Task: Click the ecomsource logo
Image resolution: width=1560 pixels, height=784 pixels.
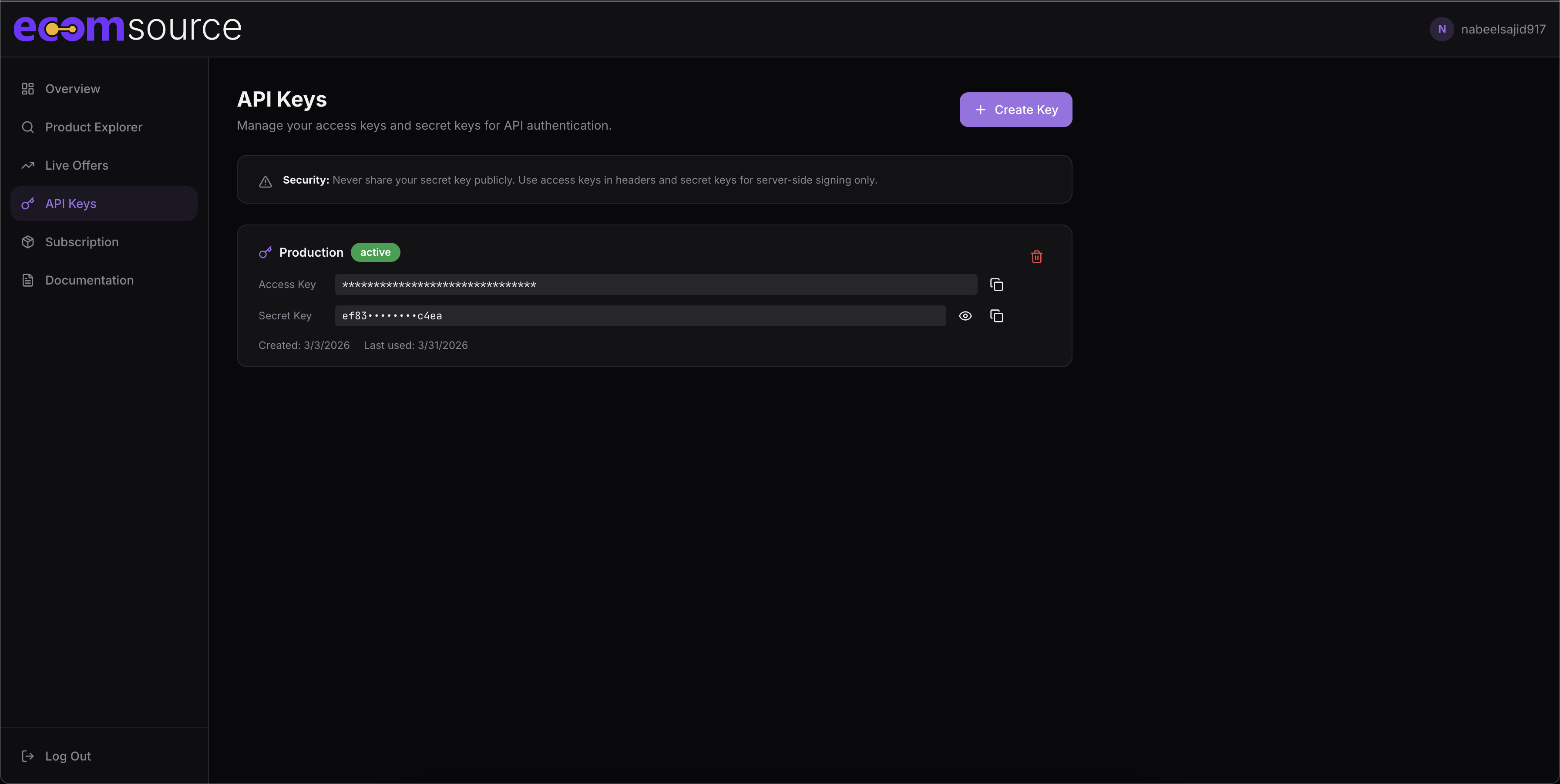Action: coord(128,28)
